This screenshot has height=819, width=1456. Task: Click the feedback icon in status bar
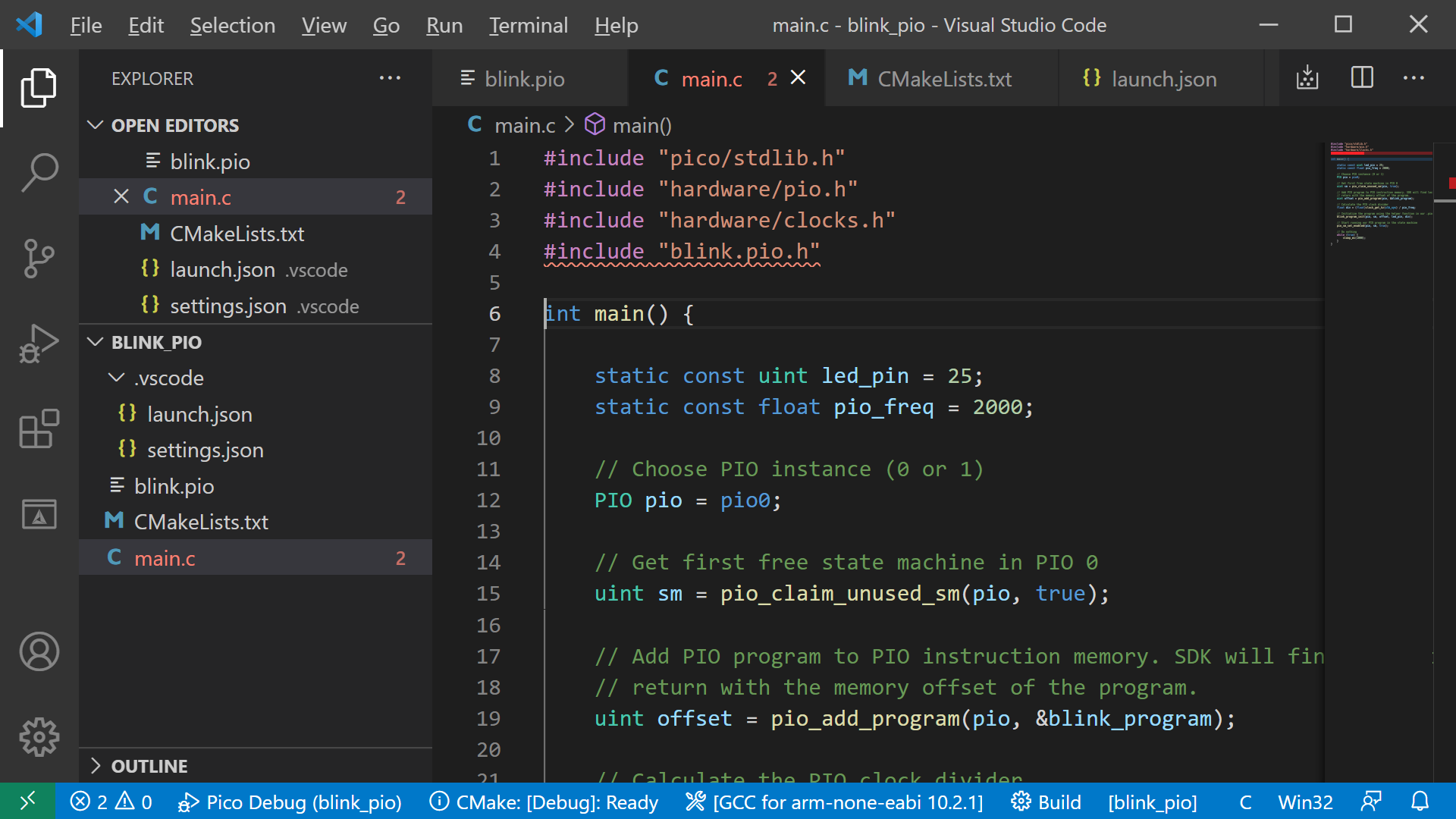pos(1371,802)
